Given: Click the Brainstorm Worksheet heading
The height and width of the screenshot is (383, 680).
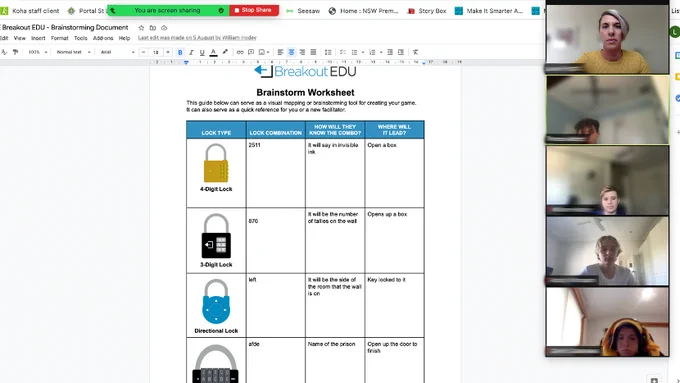Looking at the screenshot, I should click(x=305, y=92).
